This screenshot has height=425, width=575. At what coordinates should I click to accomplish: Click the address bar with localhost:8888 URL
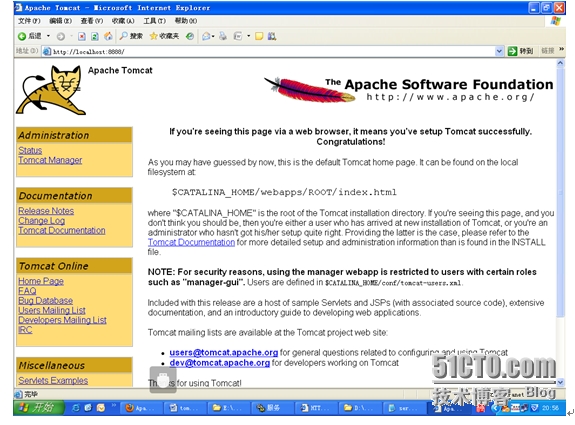pyautogui.click(x=272, y=51)
